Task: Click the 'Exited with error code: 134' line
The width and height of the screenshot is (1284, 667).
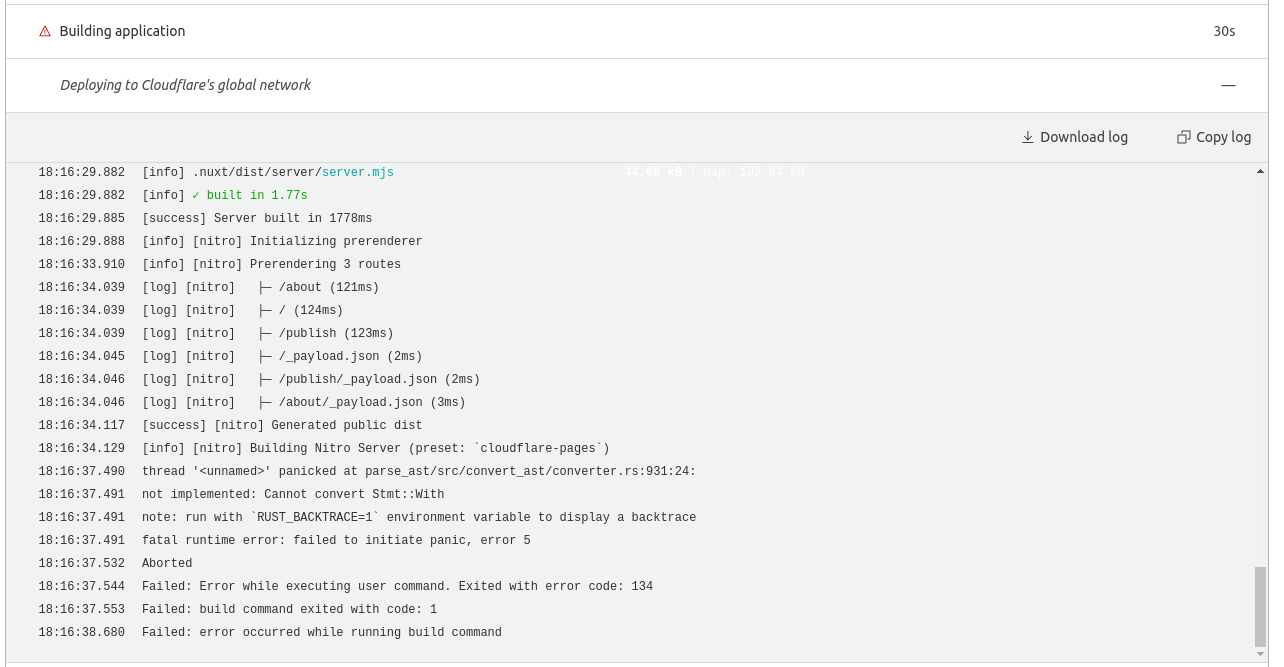Action: click(x=397, y=587)
